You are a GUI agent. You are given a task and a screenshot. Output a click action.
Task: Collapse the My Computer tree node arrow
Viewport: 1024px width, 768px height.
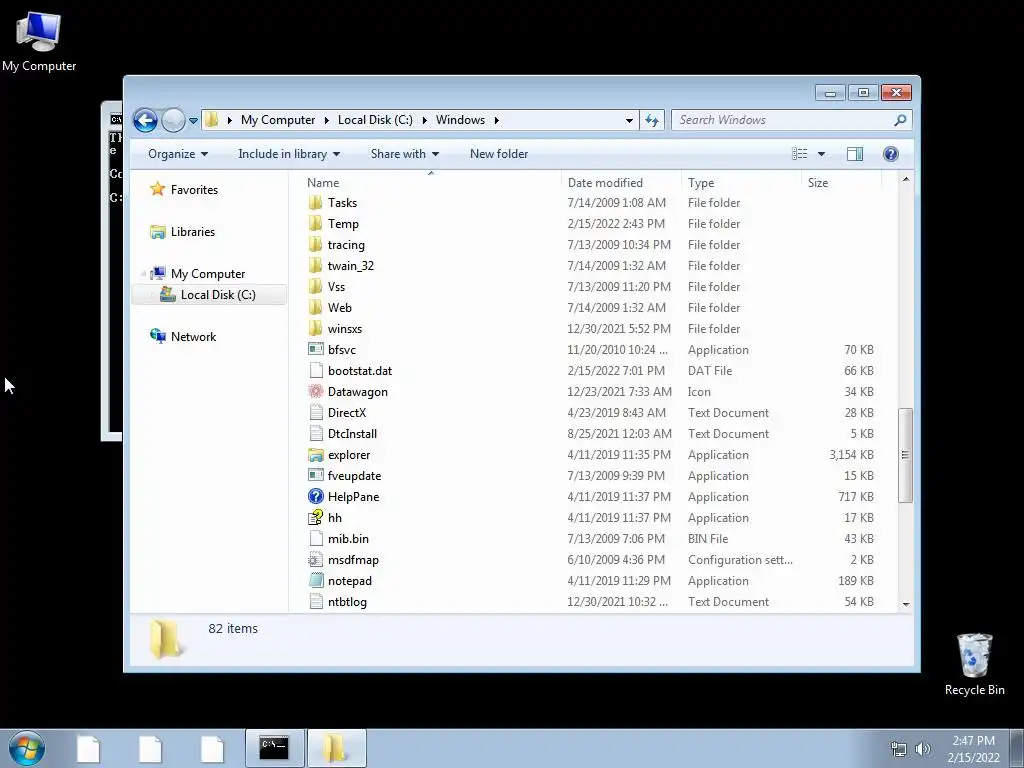(x=143, y=274)
